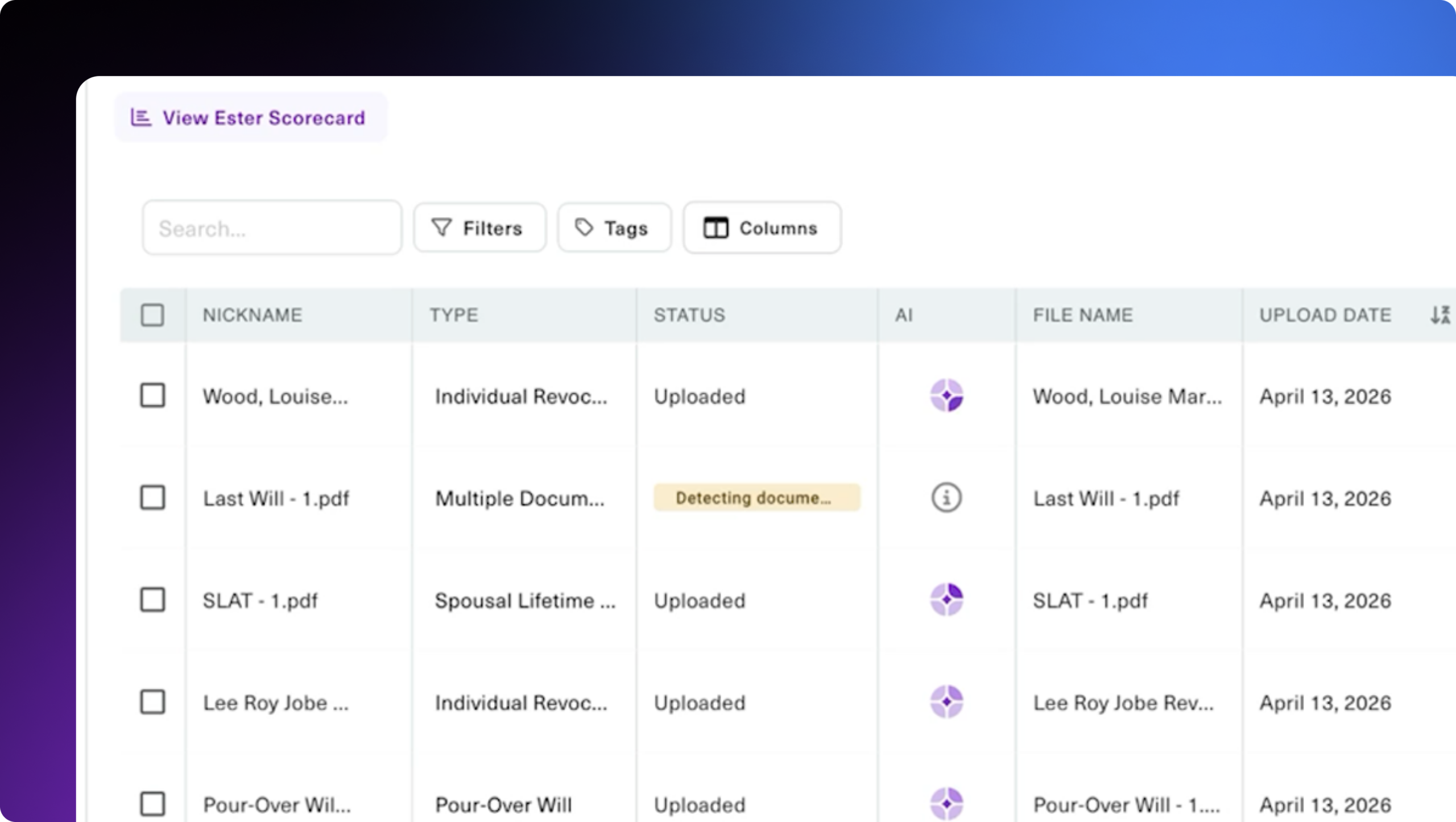Open the Filters dropdown
This screenshot has height=822, width=1456.
pyautogui.click(x=479, y=228)
